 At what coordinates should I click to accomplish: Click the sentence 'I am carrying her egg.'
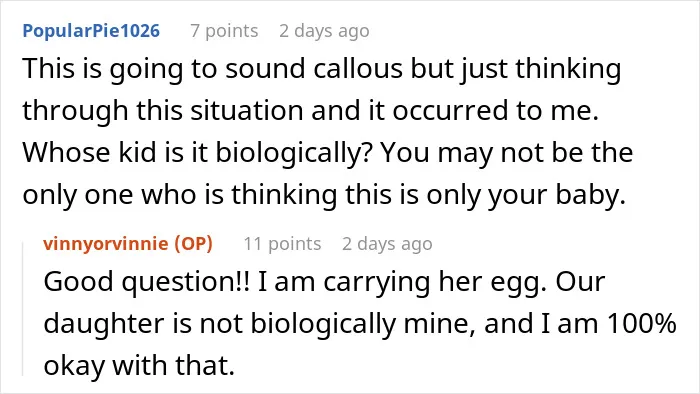point(402,282)
